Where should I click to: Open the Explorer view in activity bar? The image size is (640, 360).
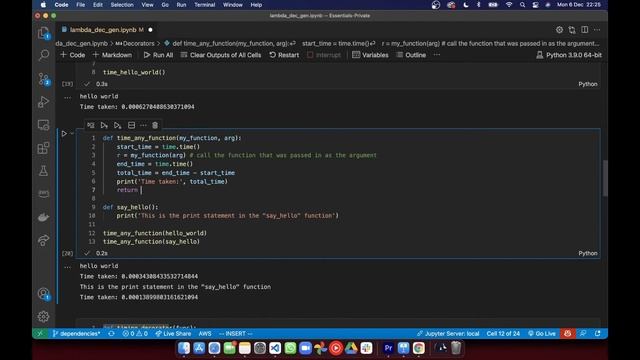coord(43,33)
